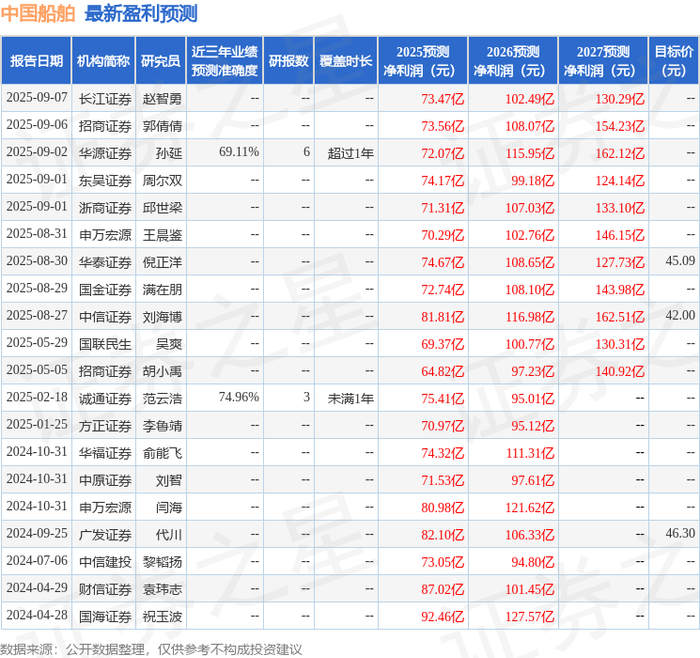Select institution 东吴证券
This screenshot has height=658, width=700.
click(105, 180)
